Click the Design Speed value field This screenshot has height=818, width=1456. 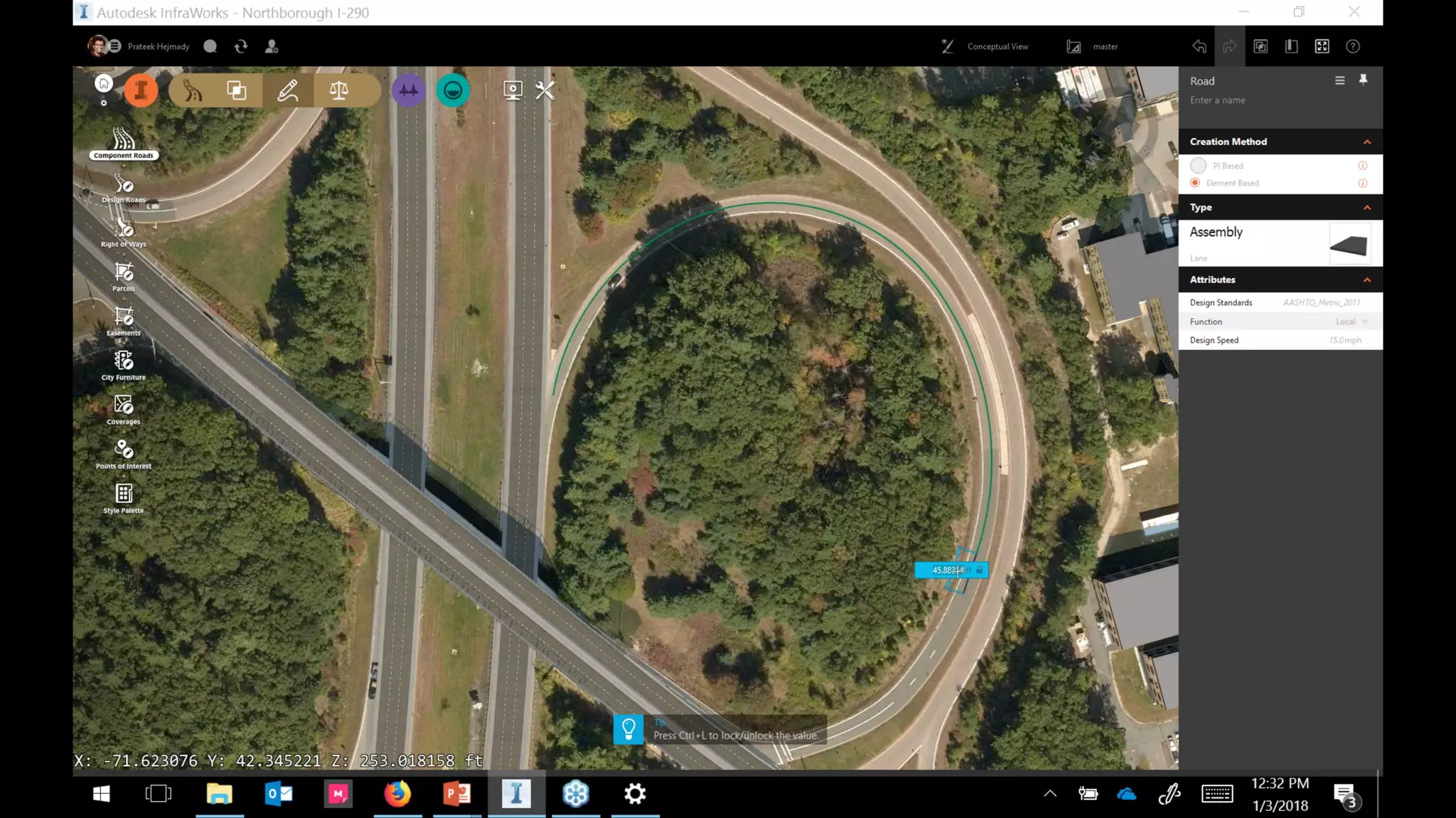[1345, 340]
